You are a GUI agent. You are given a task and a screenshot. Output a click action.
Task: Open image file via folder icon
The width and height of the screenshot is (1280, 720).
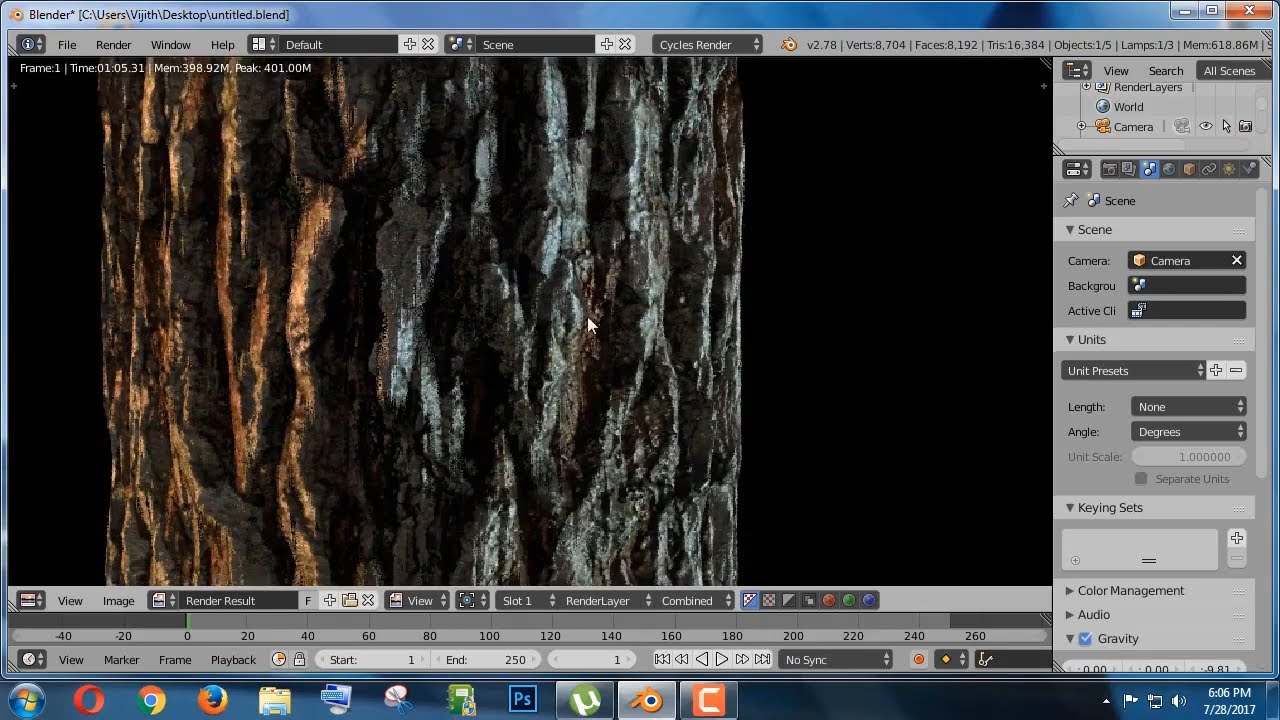click(x=349, y=600)
